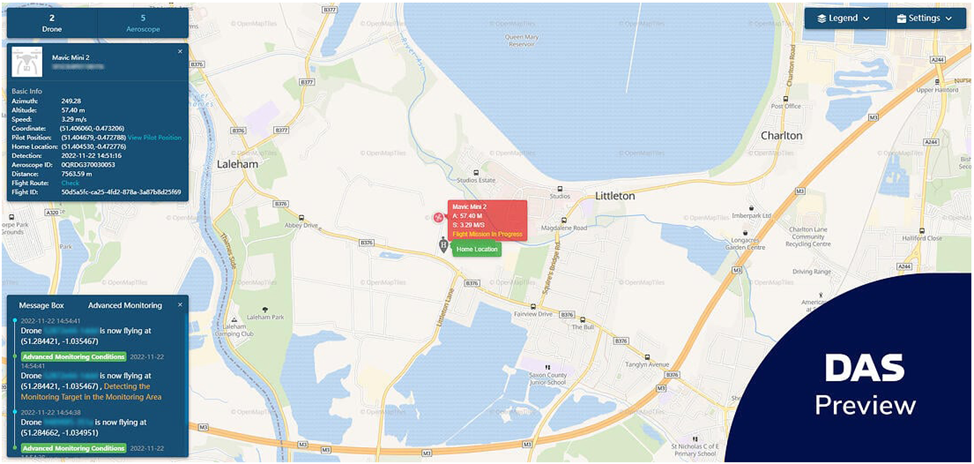
Task: Click the Flight Route Check link
Action: 70,183
